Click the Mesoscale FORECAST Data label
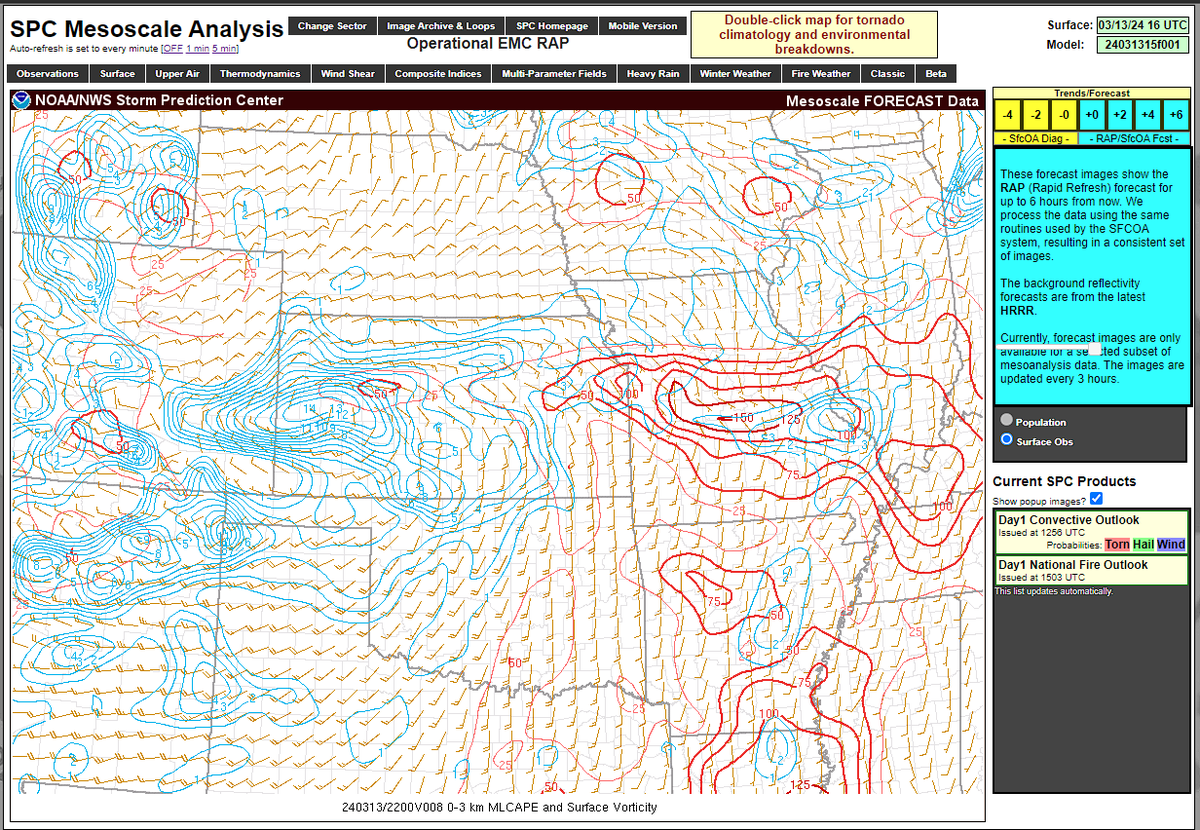This screenshot has height=830, width=1200. tap(883, 101)
